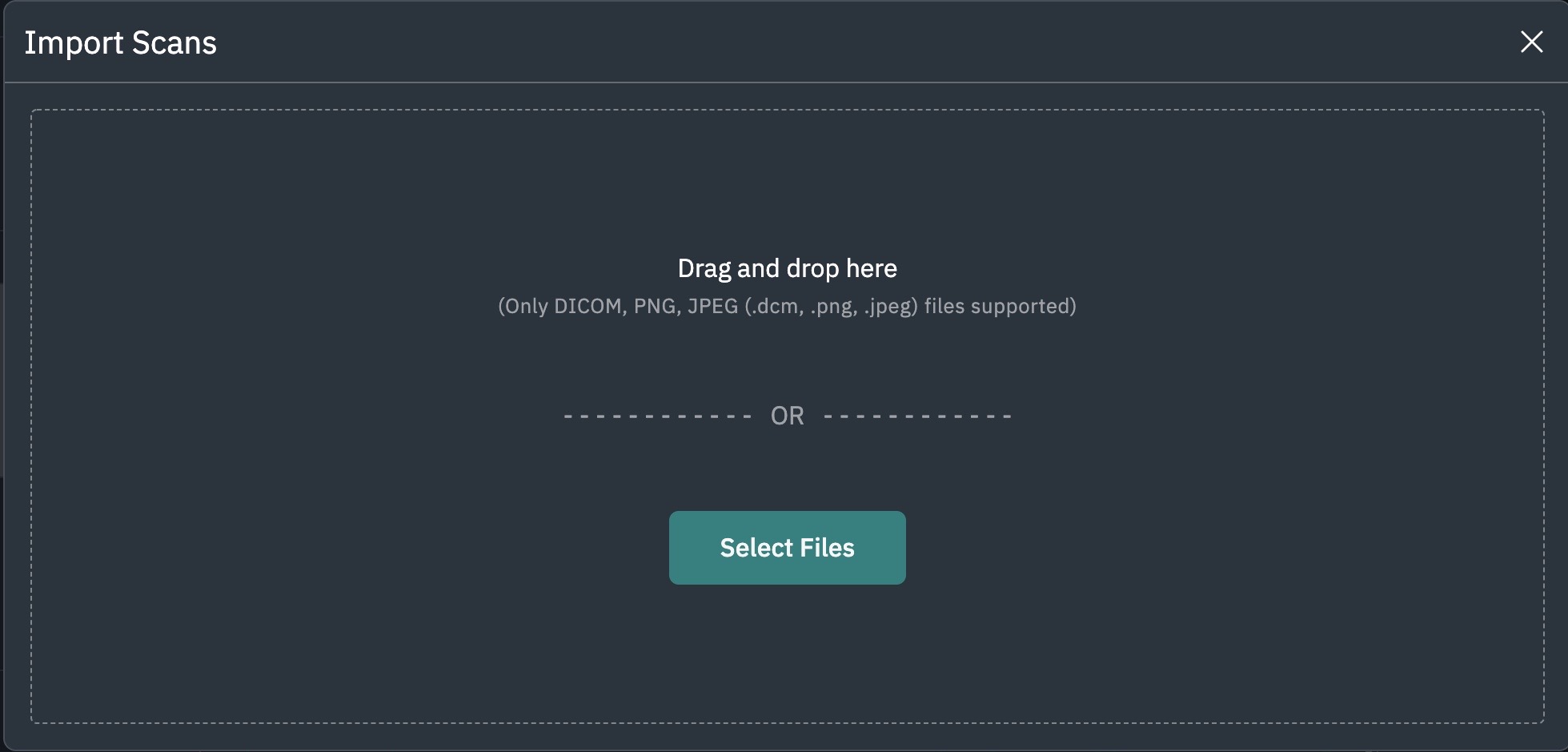The height and width of the screenshot is (752, 1568).
Task: Click the Import Scans dialog title
Action: pyautogui.click(x=120, y=42)
